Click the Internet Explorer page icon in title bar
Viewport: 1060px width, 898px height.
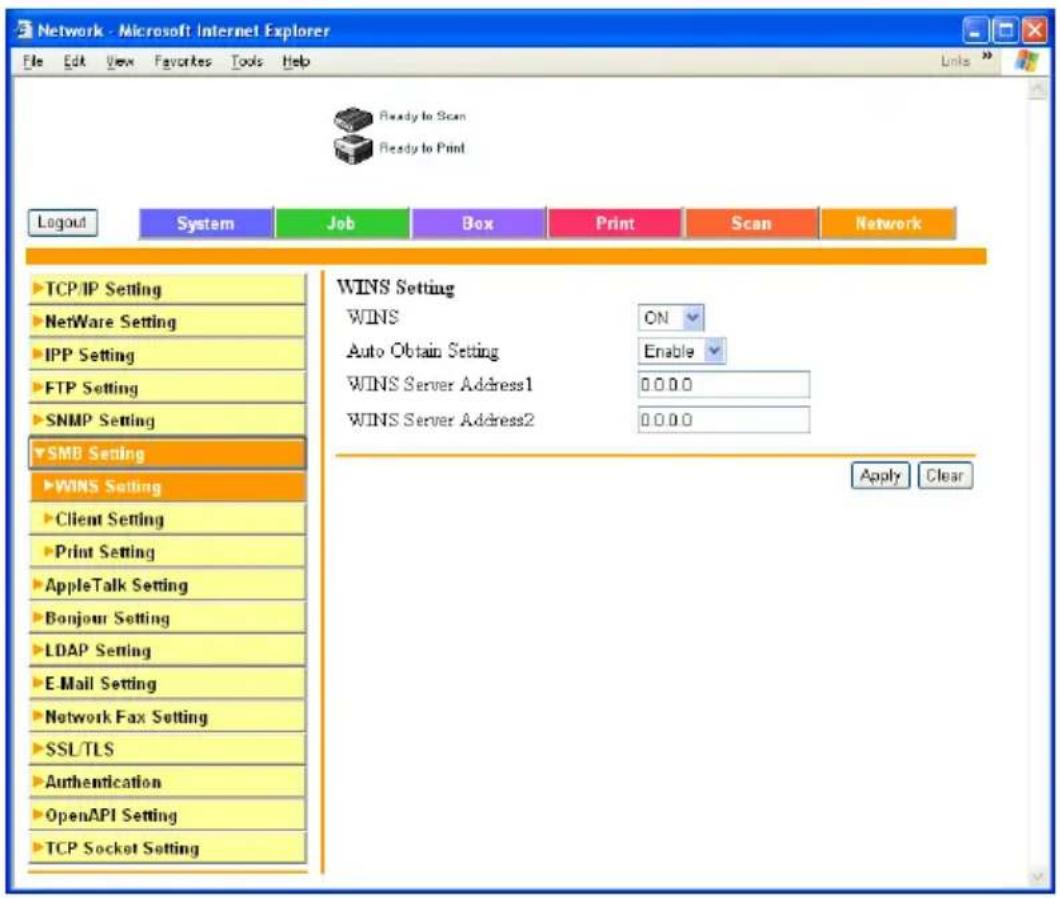click(x=24, y=29)
